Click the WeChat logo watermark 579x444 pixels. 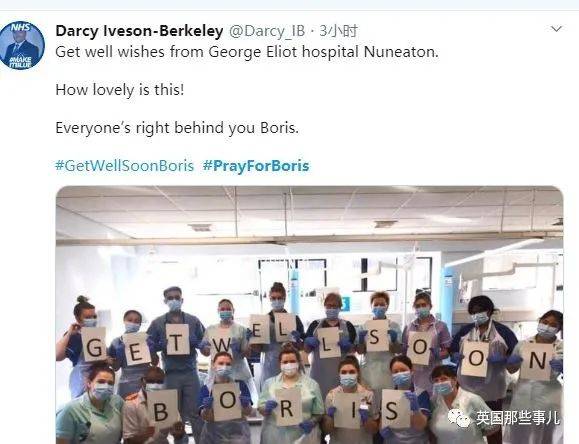tap(459, 418)
